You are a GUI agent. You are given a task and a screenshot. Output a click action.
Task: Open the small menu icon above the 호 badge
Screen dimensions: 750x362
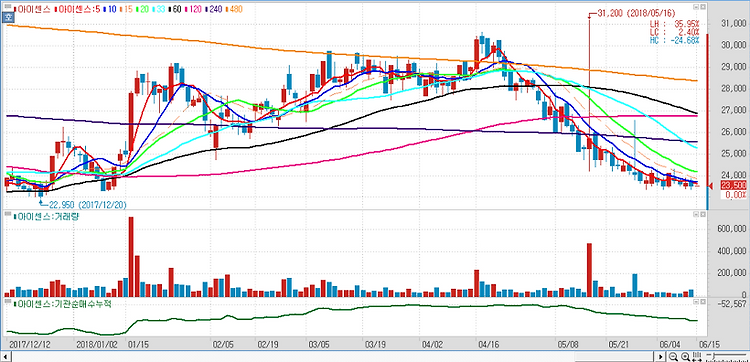(x=8, y=6)
